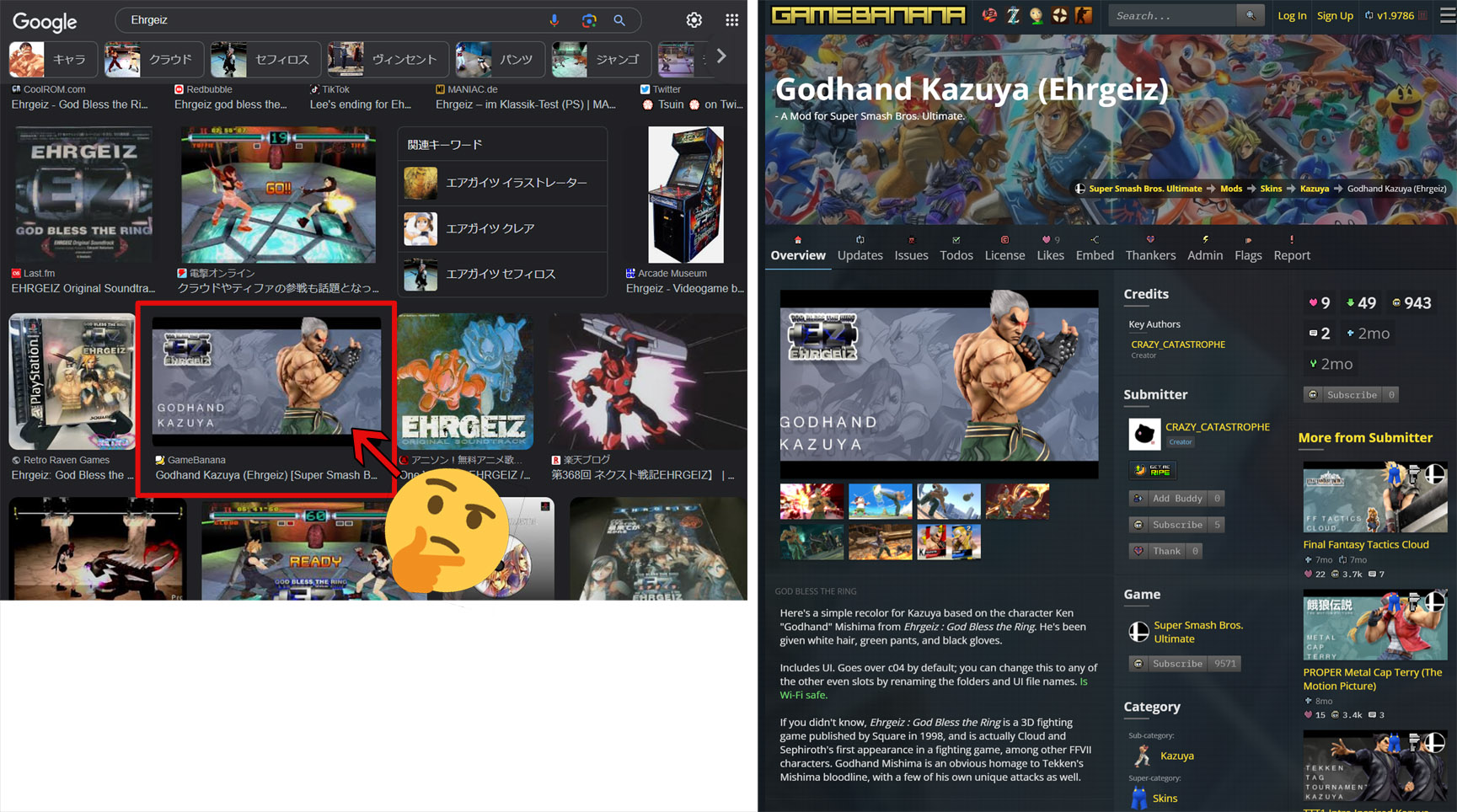The width and height of the screenshot is (1457, 812).
Task: Subscribe to the submitter (count 5)
Action: pyautogui.click(x=1176, y=525)
